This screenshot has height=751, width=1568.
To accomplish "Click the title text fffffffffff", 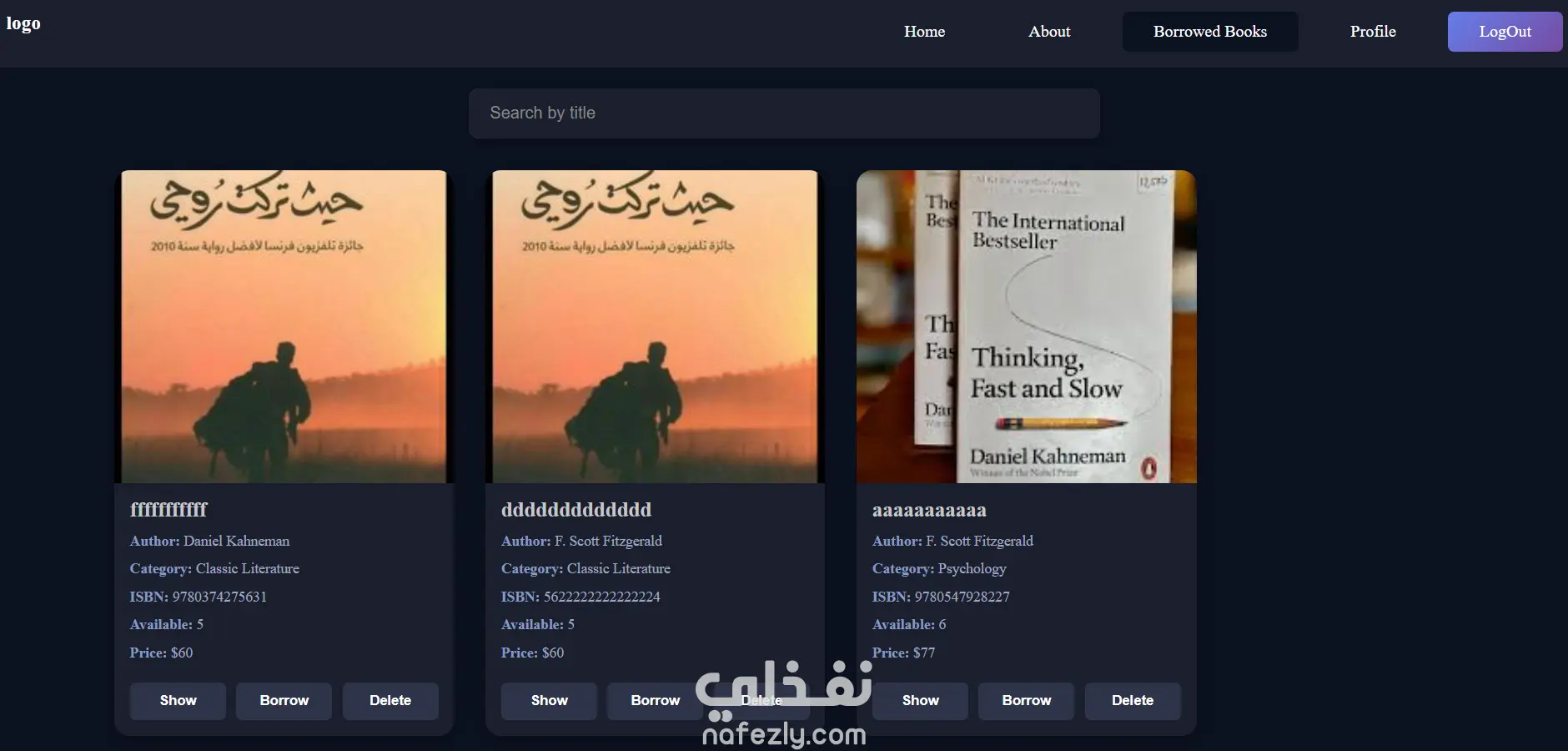I will tap(168, 510).
